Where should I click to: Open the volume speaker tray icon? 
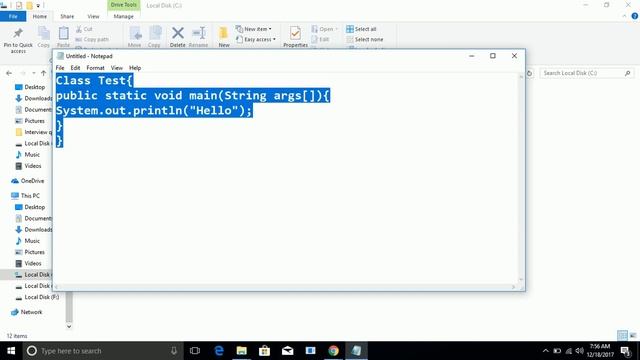coord(579,351)
